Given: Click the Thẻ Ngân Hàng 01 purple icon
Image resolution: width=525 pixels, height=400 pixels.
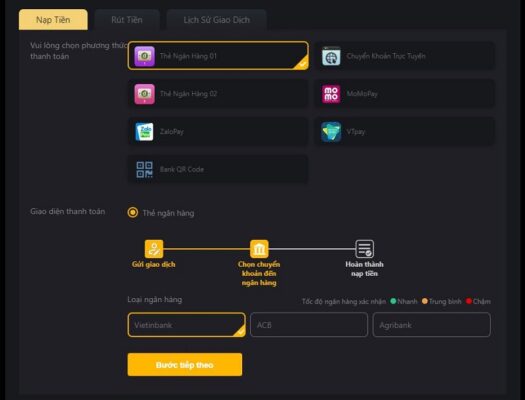Looking at the screenshot, I should 144,56.
